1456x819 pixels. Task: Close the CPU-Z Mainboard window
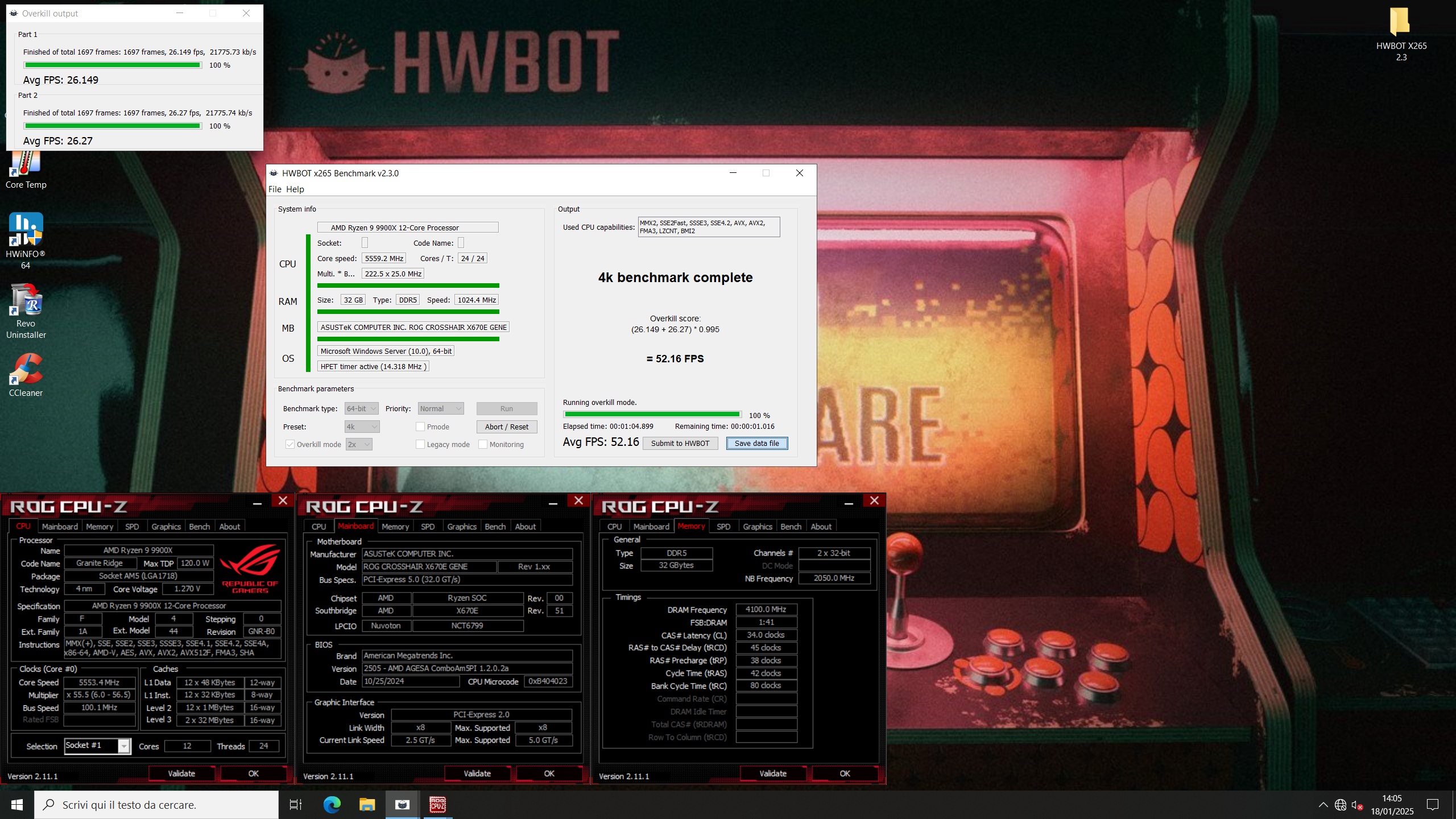point(578,500)
